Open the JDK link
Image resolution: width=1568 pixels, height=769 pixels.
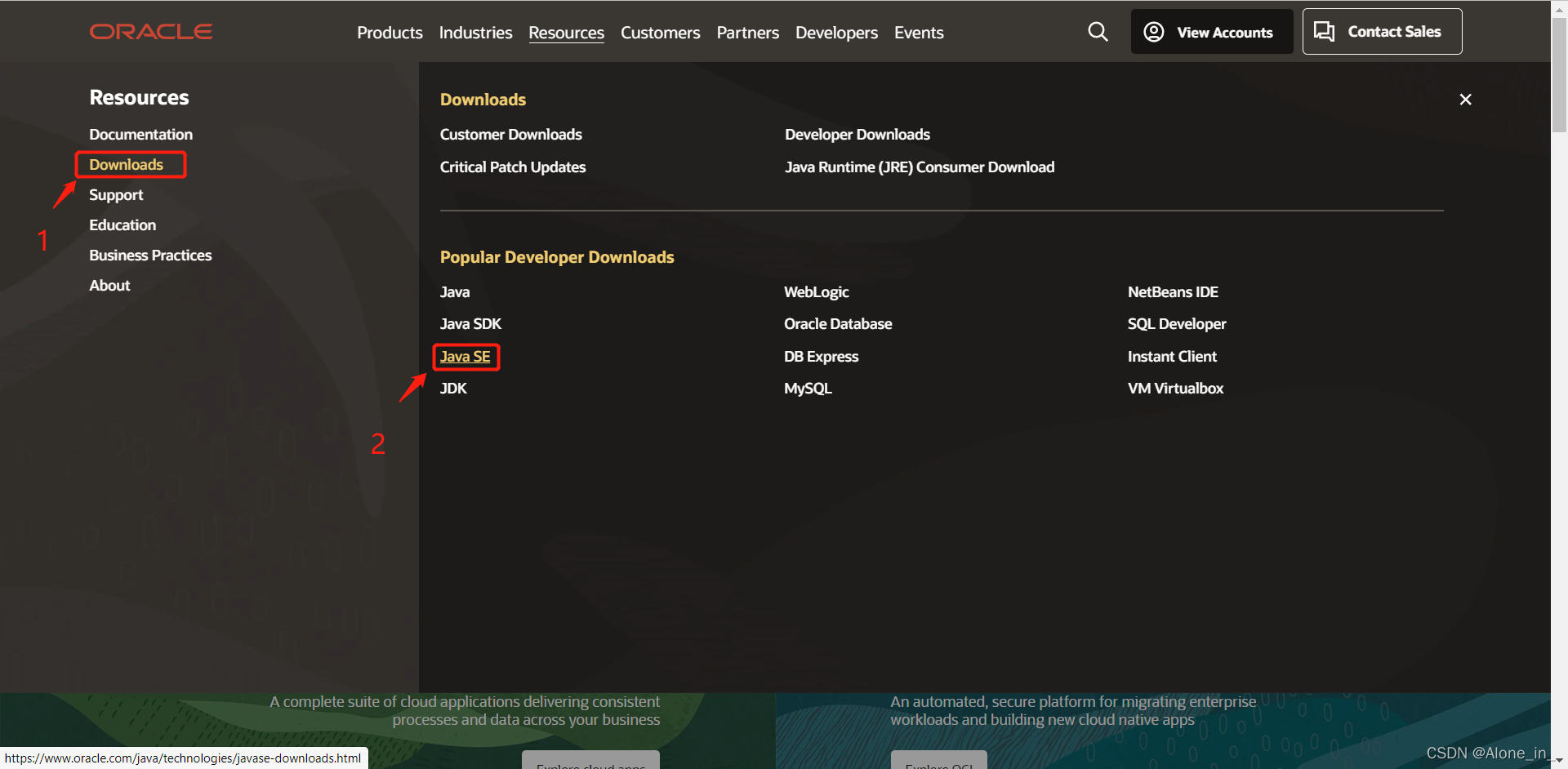[453, 389]
